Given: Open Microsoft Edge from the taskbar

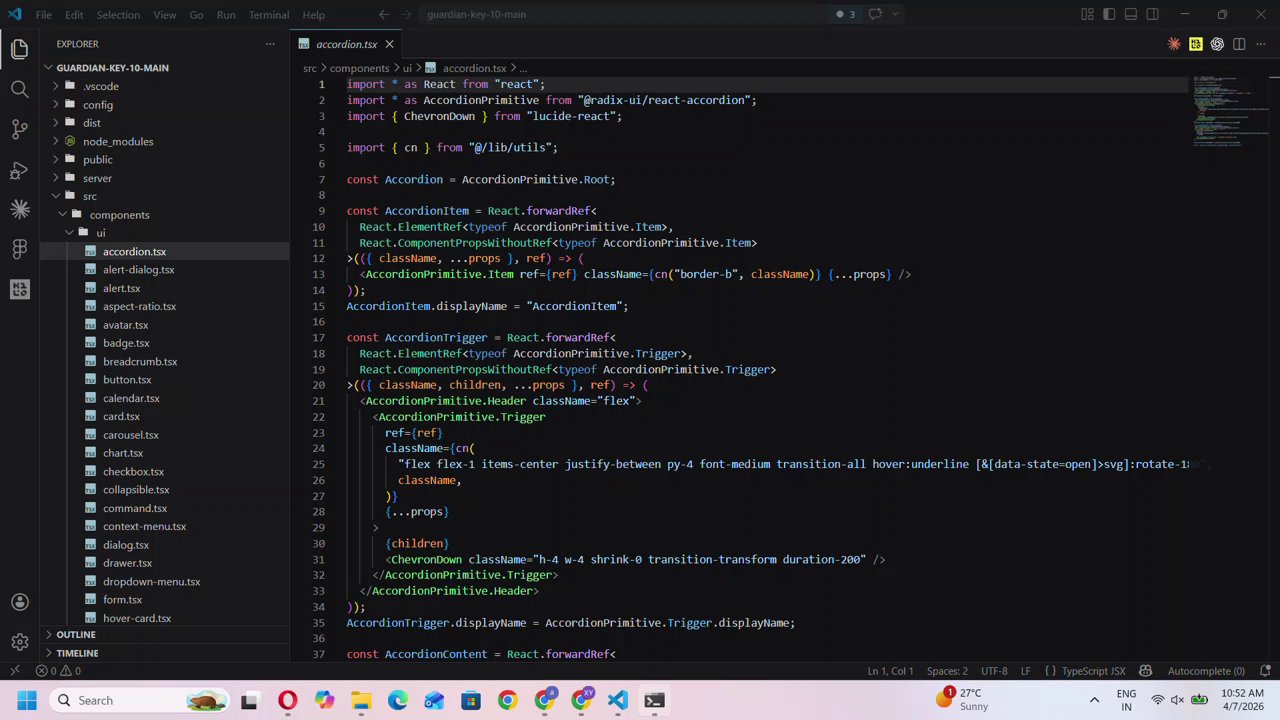Looking at the screenshot, I should [x=398, y=700].
